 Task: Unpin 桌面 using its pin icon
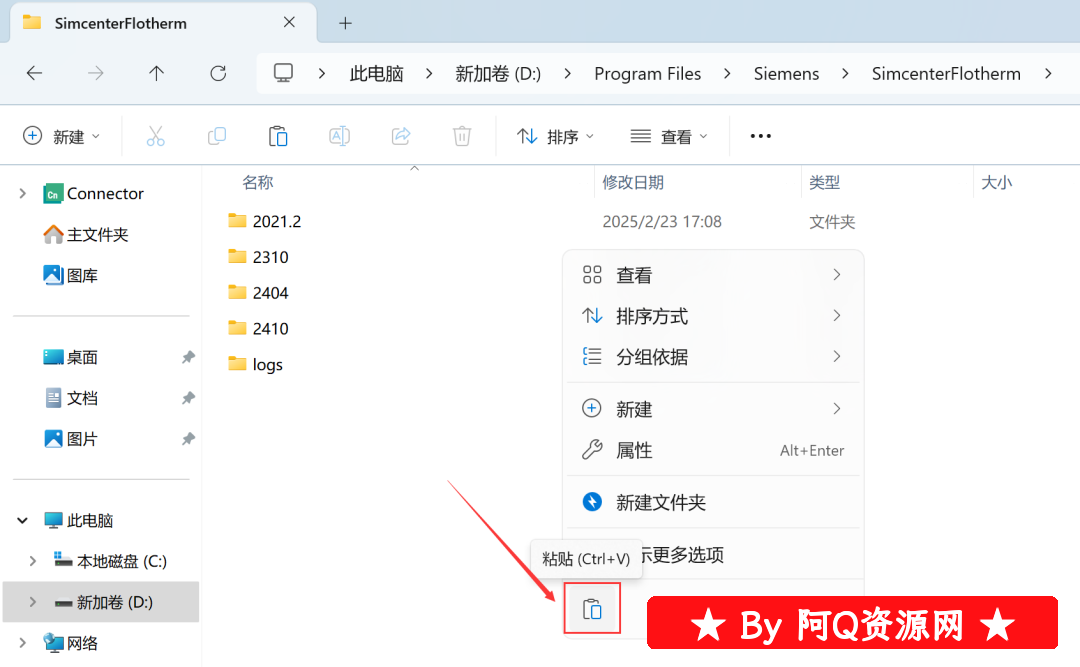tap(188, 357)
